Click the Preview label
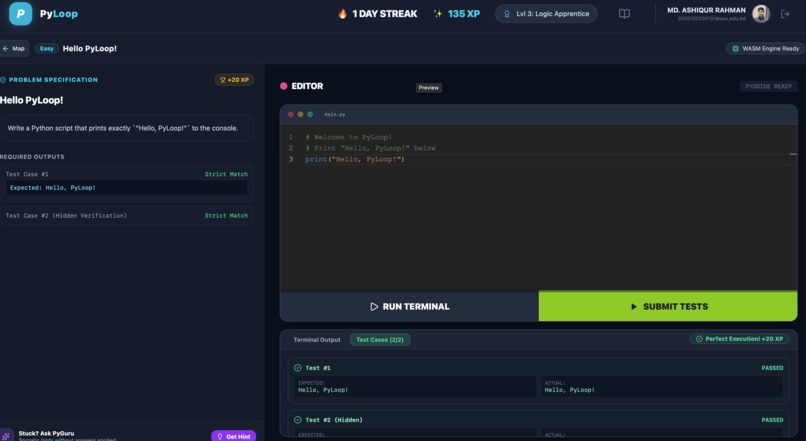Image resolution: width=806 pixels, height=441 pixels. tap(428, 87)
